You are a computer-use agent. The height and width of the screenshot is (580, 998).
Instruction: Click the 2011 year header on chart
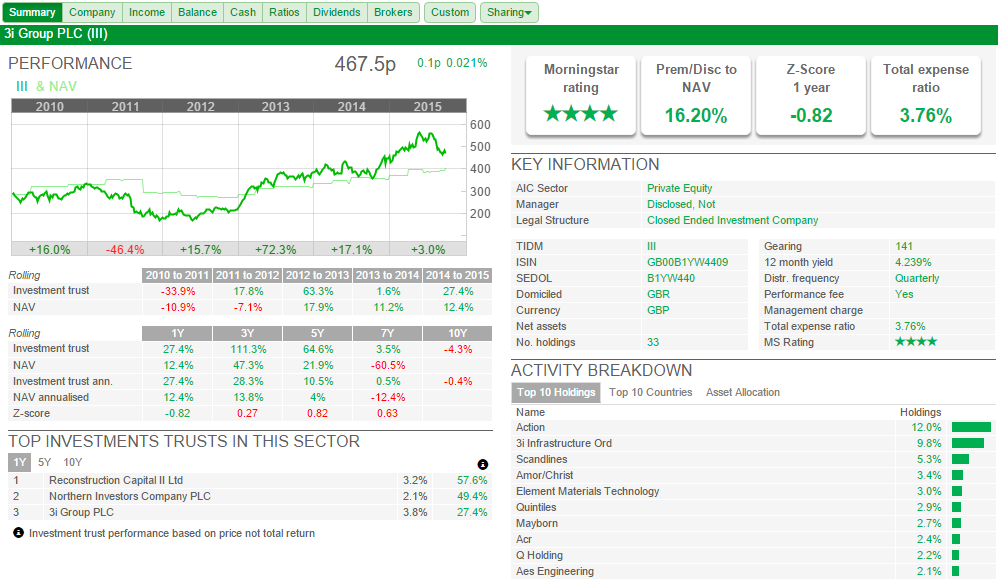tap(125, 106)
